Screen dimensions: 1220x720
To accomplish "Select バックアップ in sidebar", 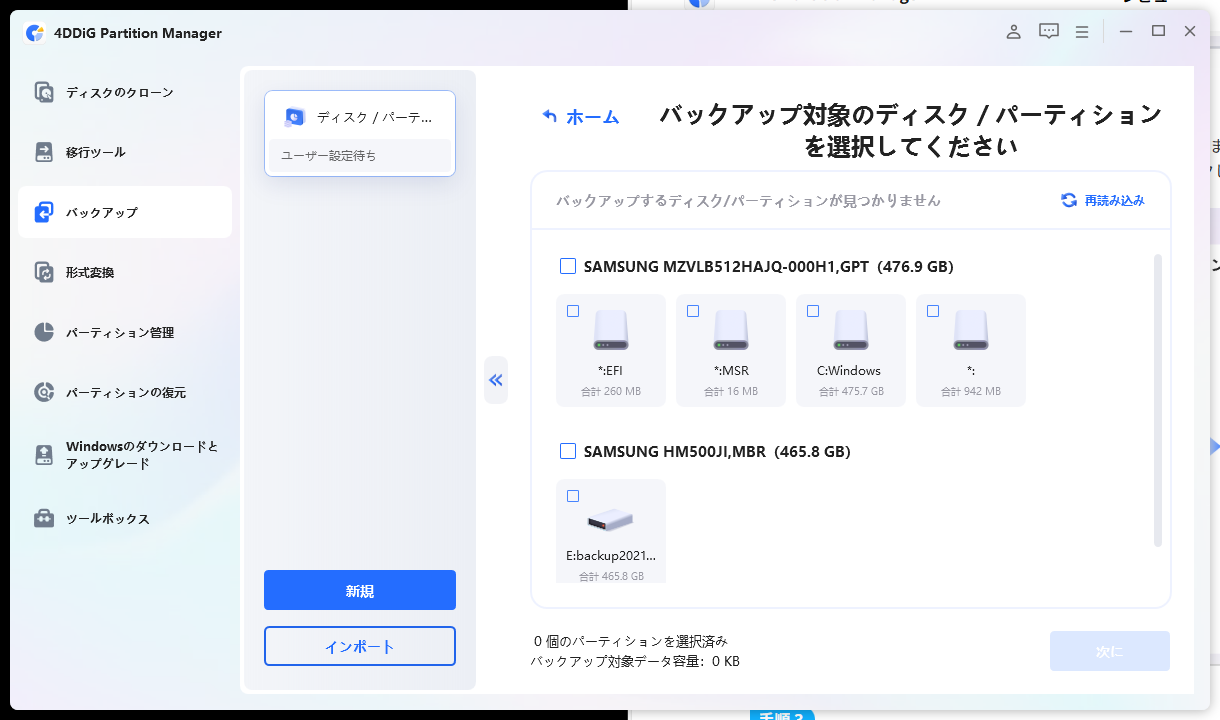I will [125, 212].
